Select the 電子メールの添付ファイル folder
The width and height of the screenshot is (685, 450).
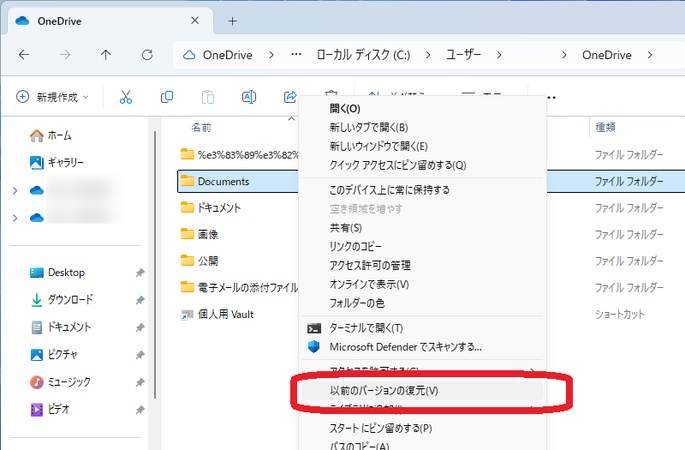point(239,287)
